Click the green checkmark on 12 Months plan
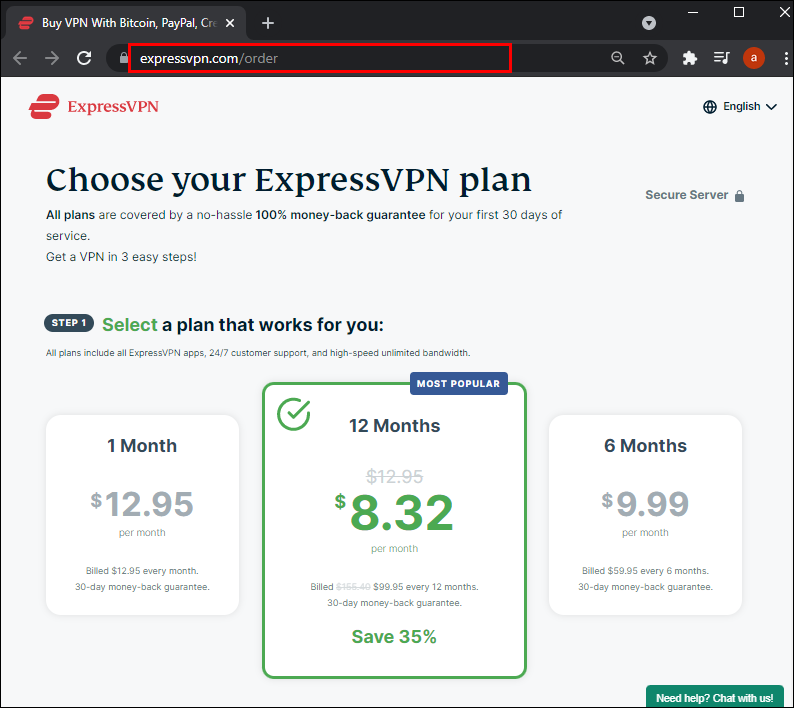The width and height of the screenshot is (794, 708). (x=294, y=414)
